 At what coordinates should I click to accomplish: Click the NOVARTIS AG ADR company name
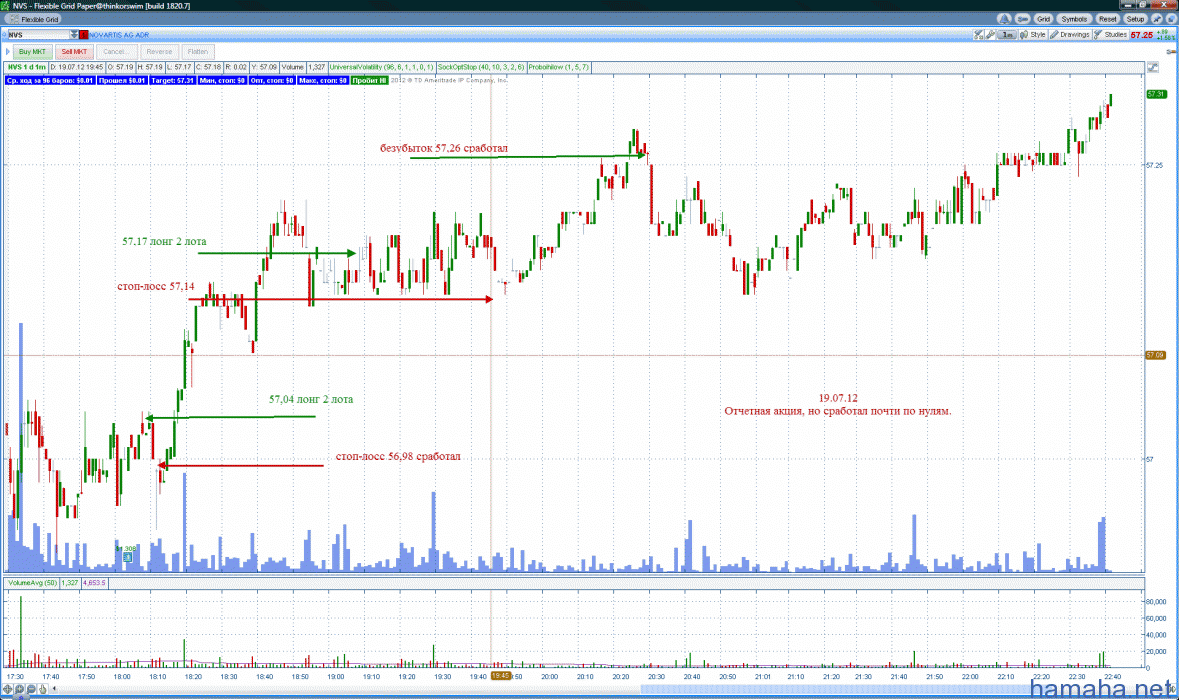119,35
